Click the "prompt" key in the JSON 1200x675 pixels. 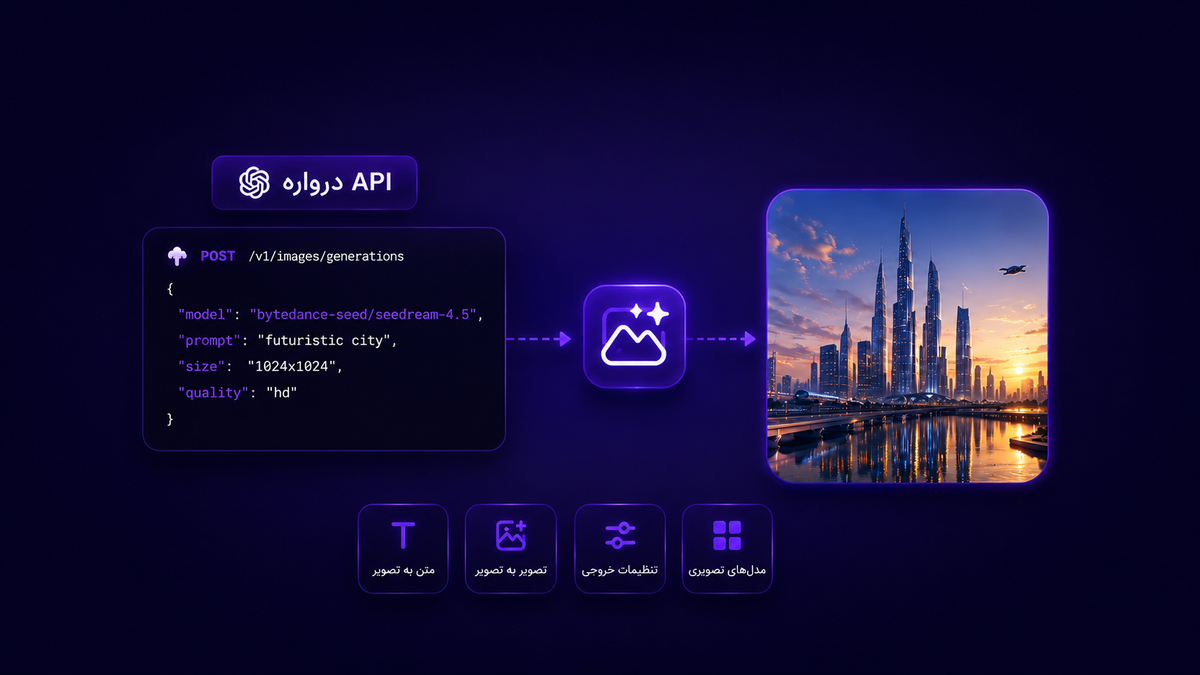209,340
